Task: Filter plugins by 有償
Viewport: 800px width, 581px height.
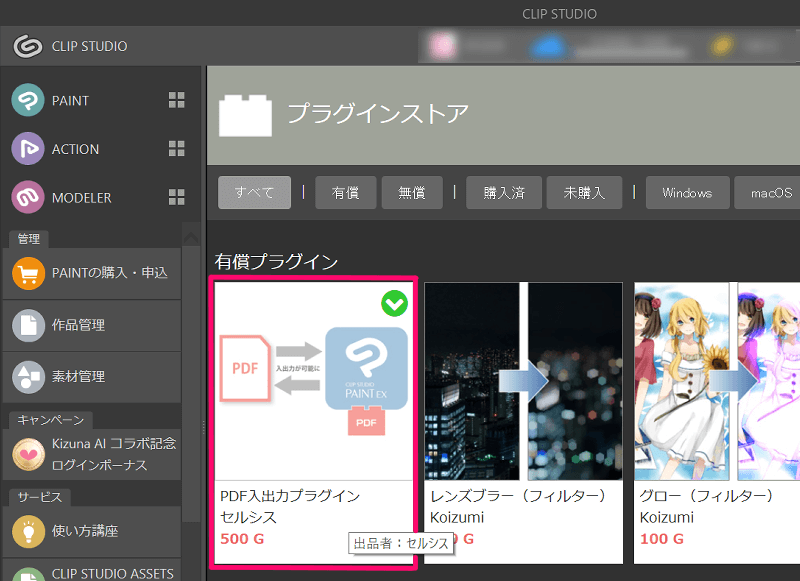Action: coord(346,192)
